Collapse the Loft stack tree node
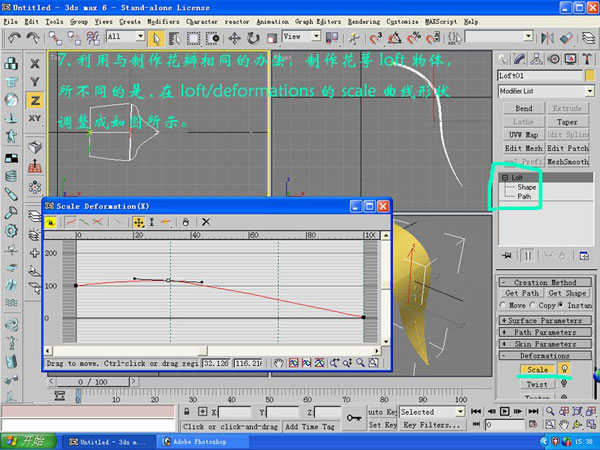 click(x=505, y=178)
